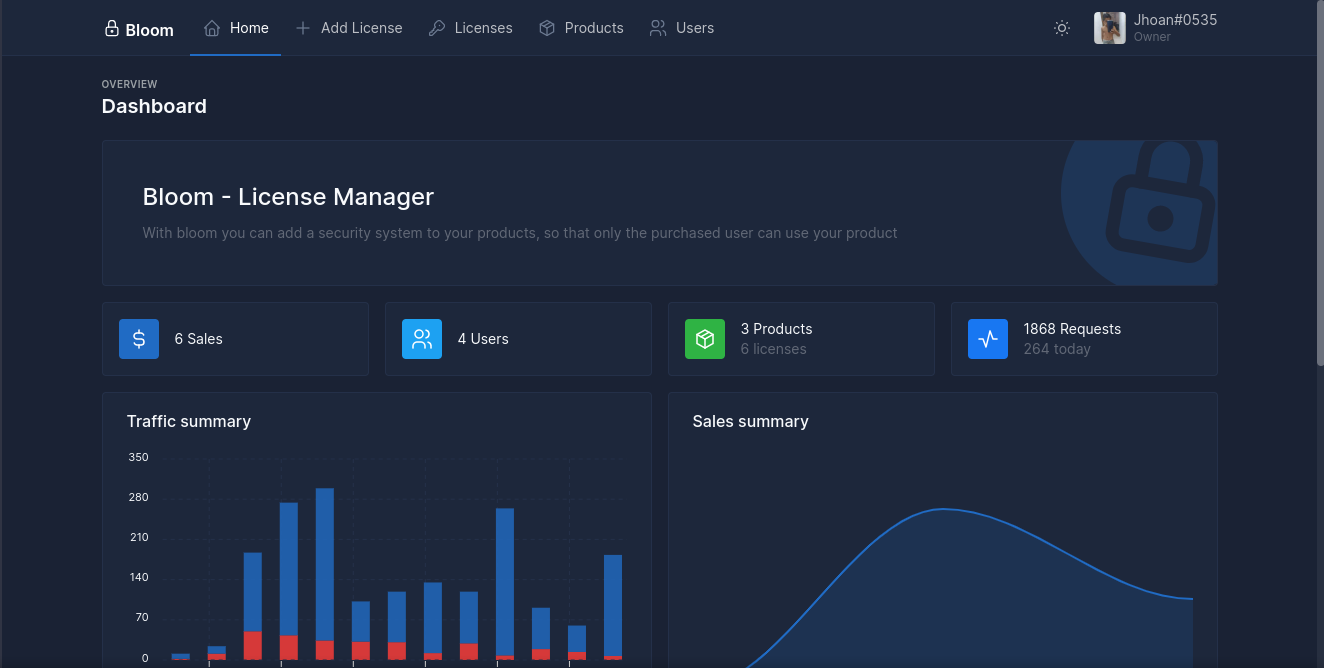The image size is (1324, 668).
Task: Click the Sales summary heading
Action: (x=751, y=421)
